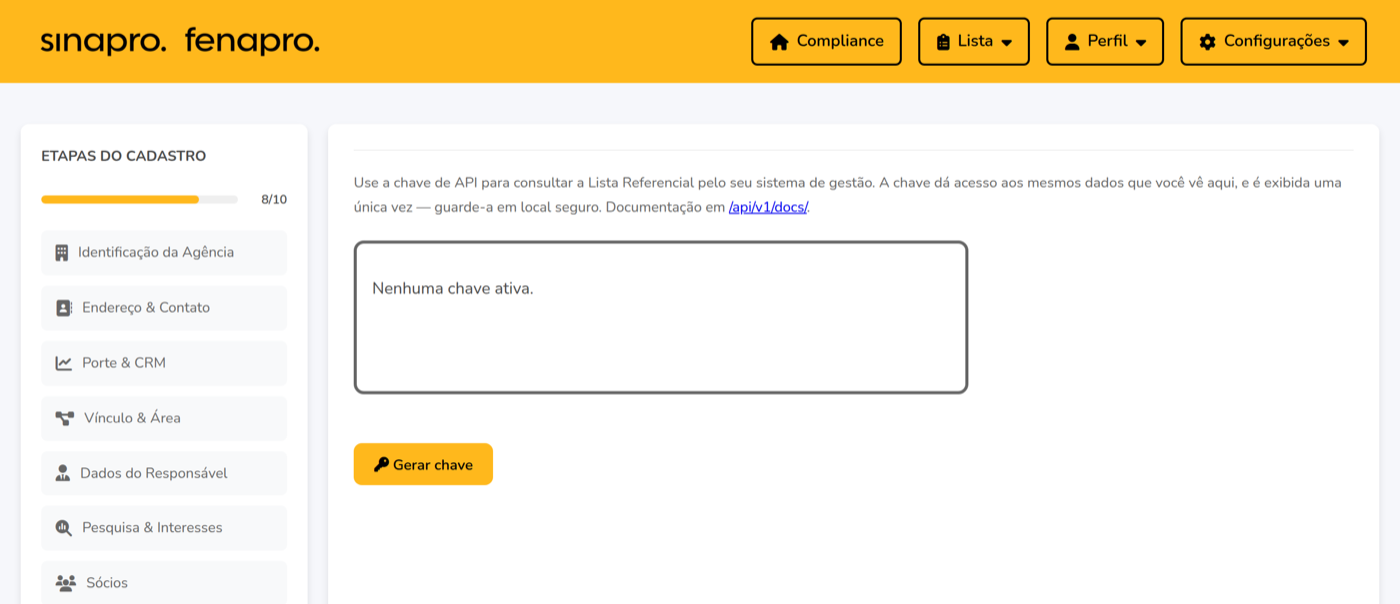Click the diagram icon for Vínculo & Área
The width and height of the screenshot is (1400, 604).
point(65,418)
